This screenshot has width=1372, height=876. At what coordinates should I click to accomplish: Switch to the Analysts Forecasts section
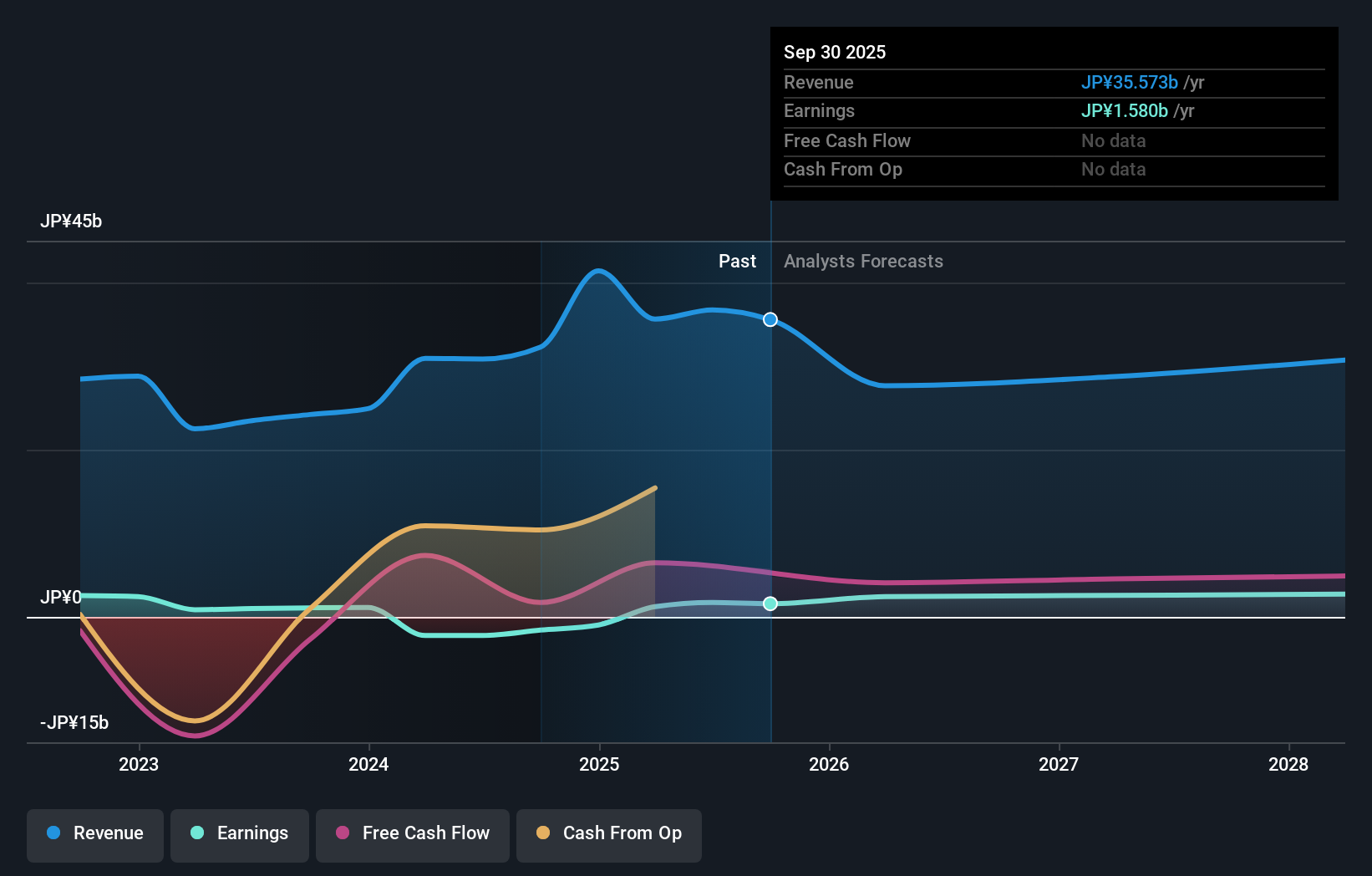pos(863,261)
